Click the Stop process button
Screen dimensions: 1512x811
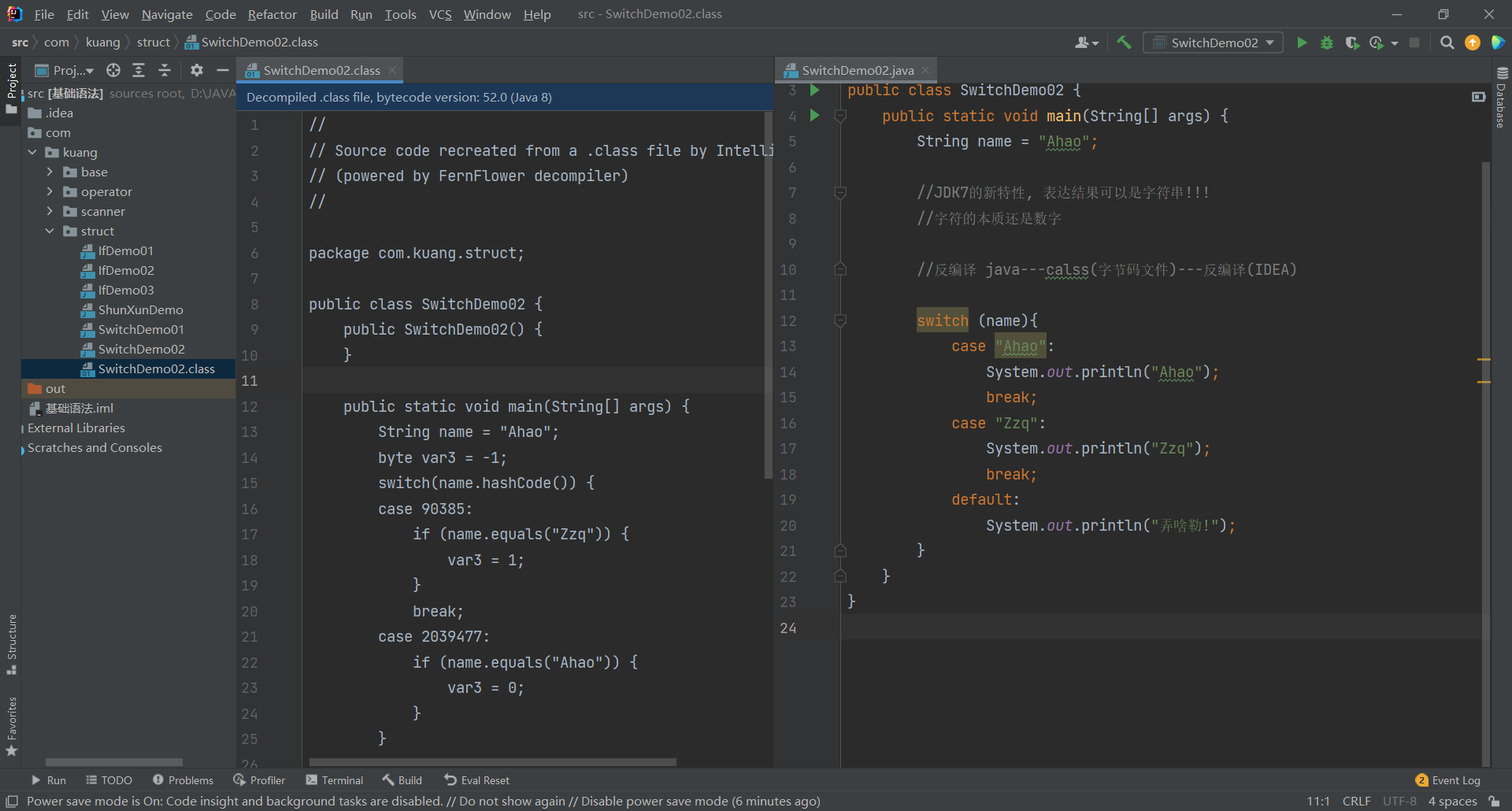click(x=1414, y=43)
